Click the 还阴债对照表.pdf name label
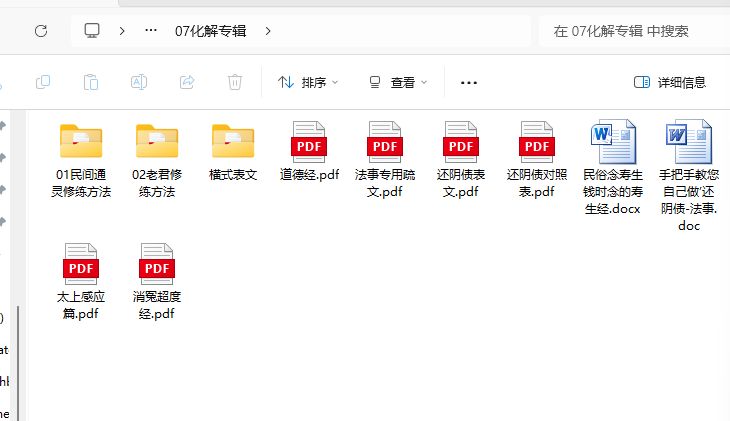 pyautogui.click(x=537, y=183)
